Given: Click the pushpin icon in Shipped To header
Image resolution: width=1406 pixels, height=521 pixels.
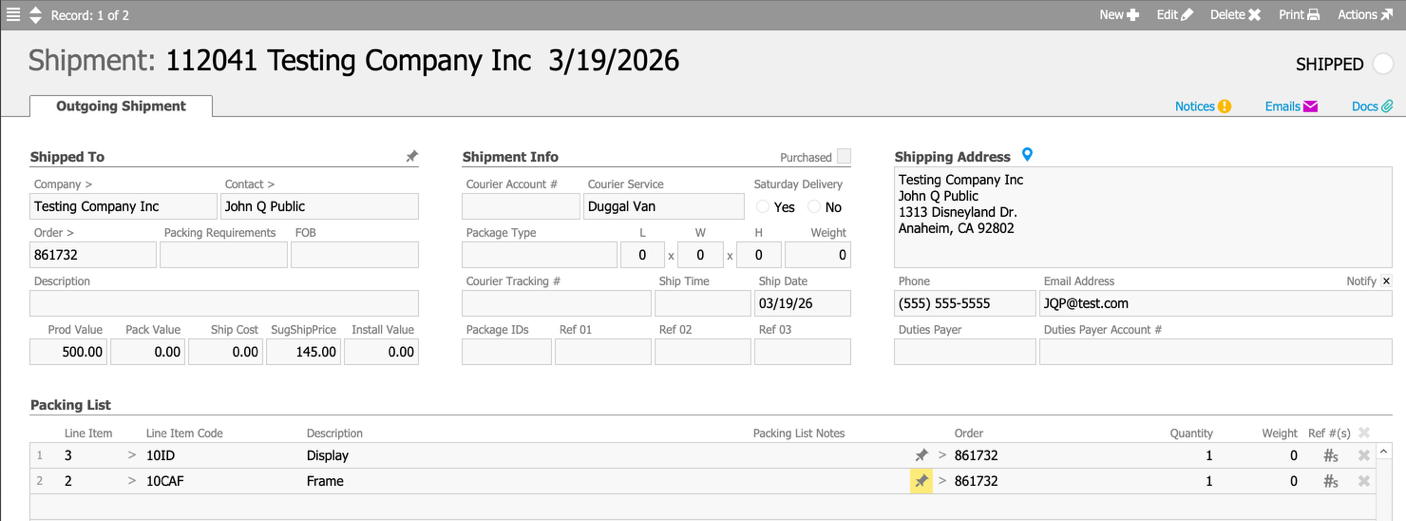Looking at the screenshot, I should point(411,156).
